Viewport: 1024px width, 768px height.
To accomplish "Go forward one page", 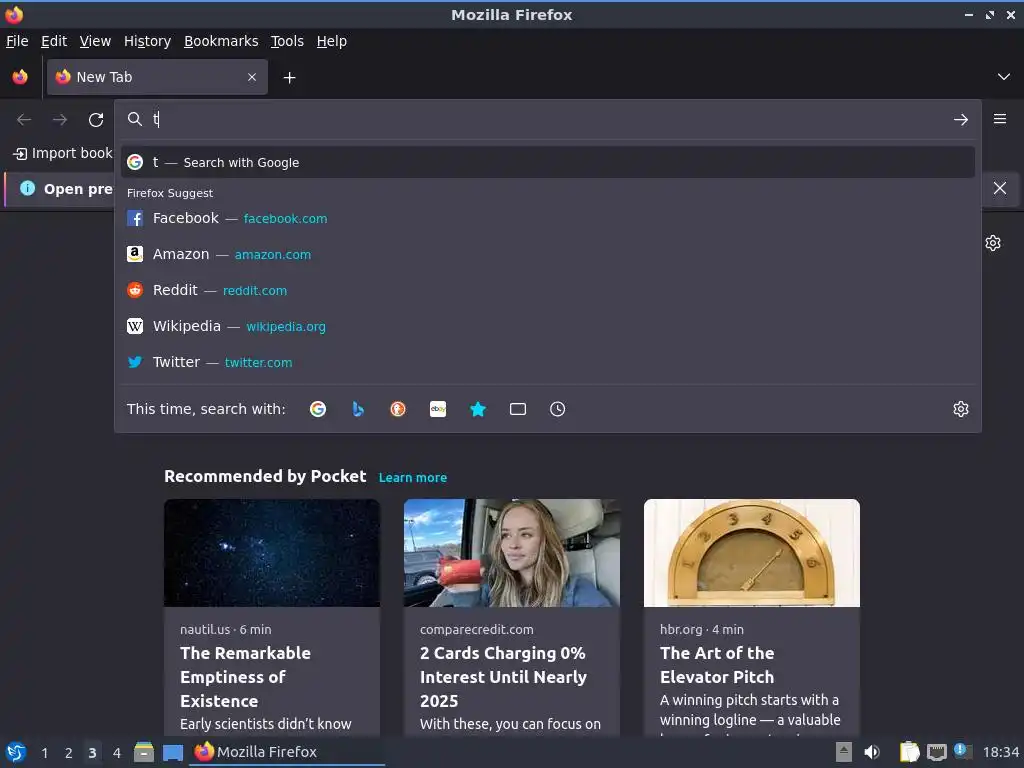I will point(60,120).
